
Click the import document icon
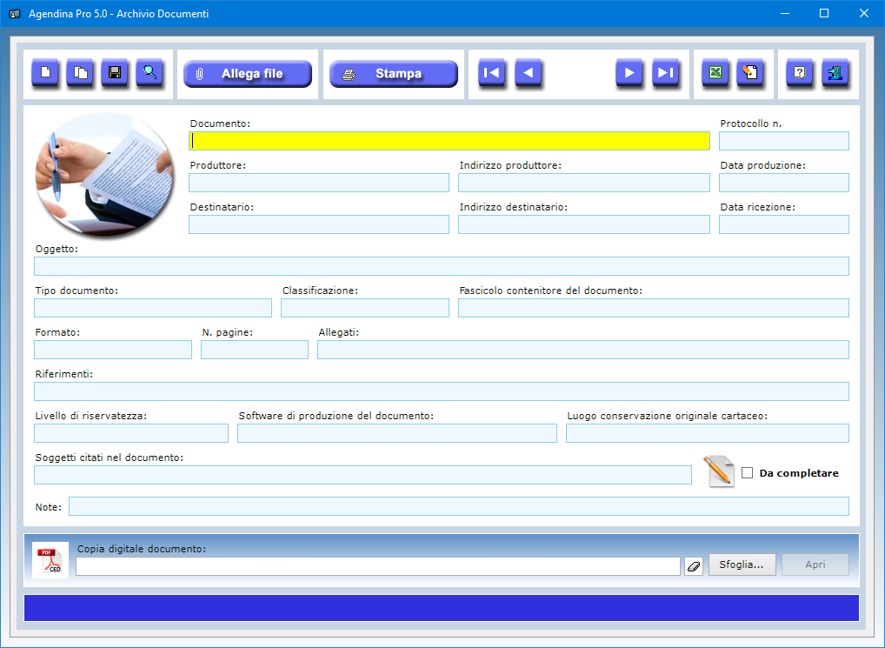click(x=750, y=73)
